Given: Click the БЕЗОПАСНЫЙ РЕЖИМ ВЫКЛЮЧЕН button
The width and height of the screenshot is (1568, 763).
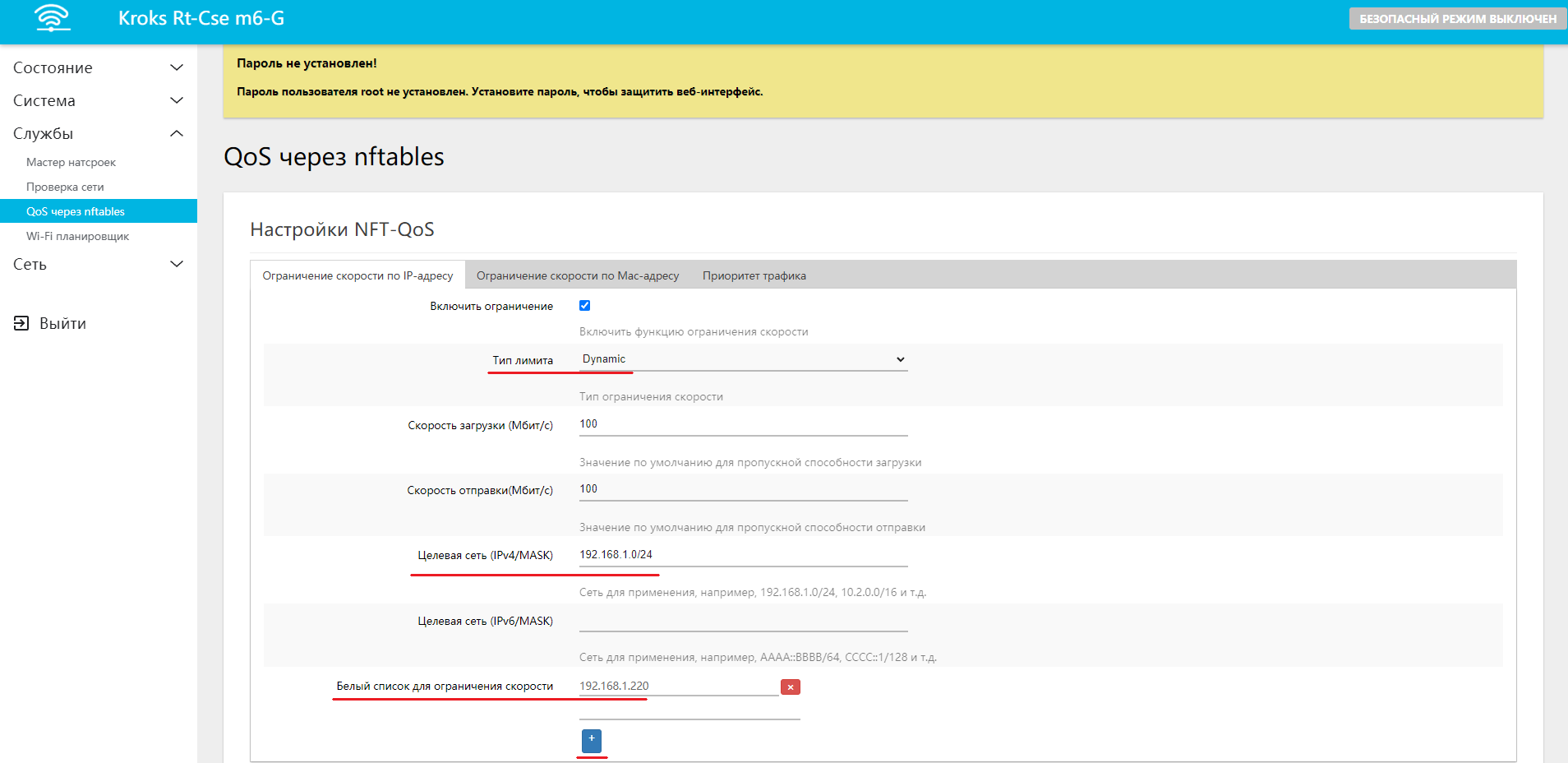Looking at the screenshot, I should coord(1458,19).
